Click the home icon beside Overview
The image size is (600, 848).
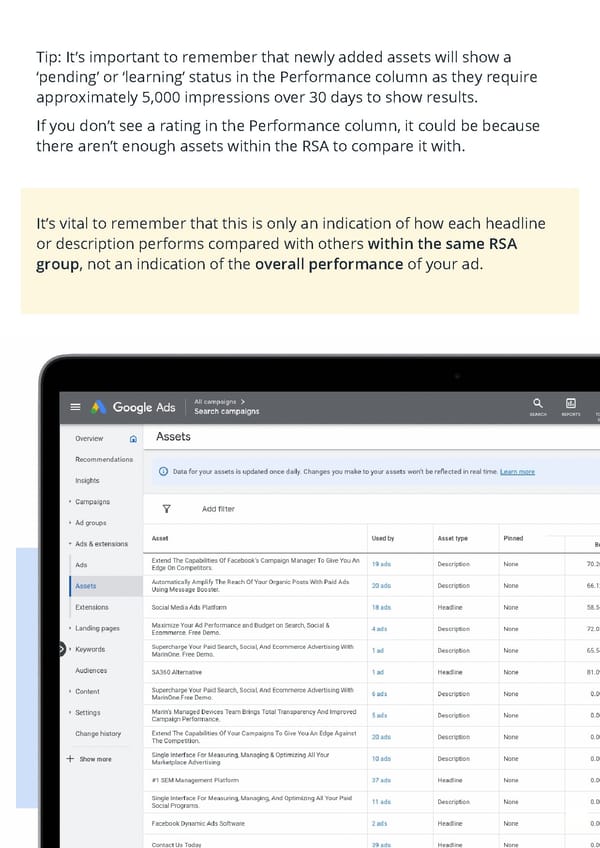click(x=134, y=438)
